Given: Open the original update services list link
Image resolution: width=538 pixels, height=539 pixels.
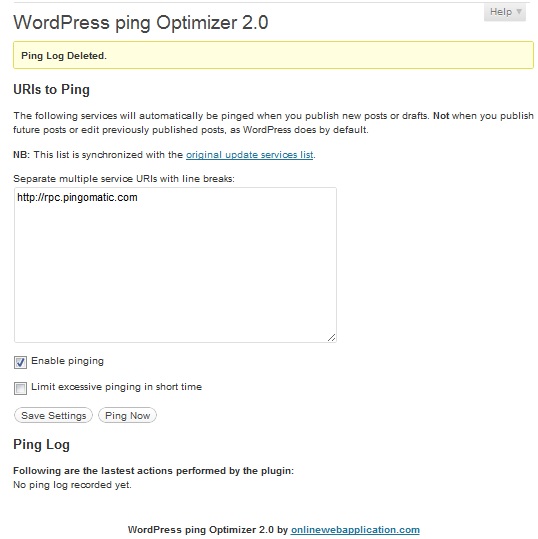Looking at the screenshot, I should coord(250,155).
